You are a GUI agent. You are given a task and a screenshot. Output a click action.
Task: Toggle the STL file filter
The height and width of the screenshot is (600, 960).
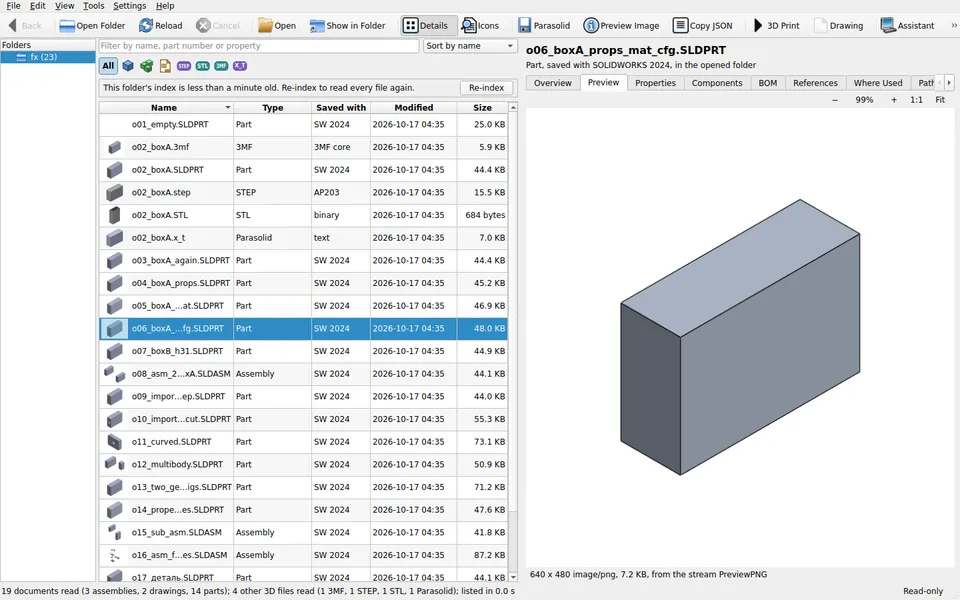click(x=203, y=66)
